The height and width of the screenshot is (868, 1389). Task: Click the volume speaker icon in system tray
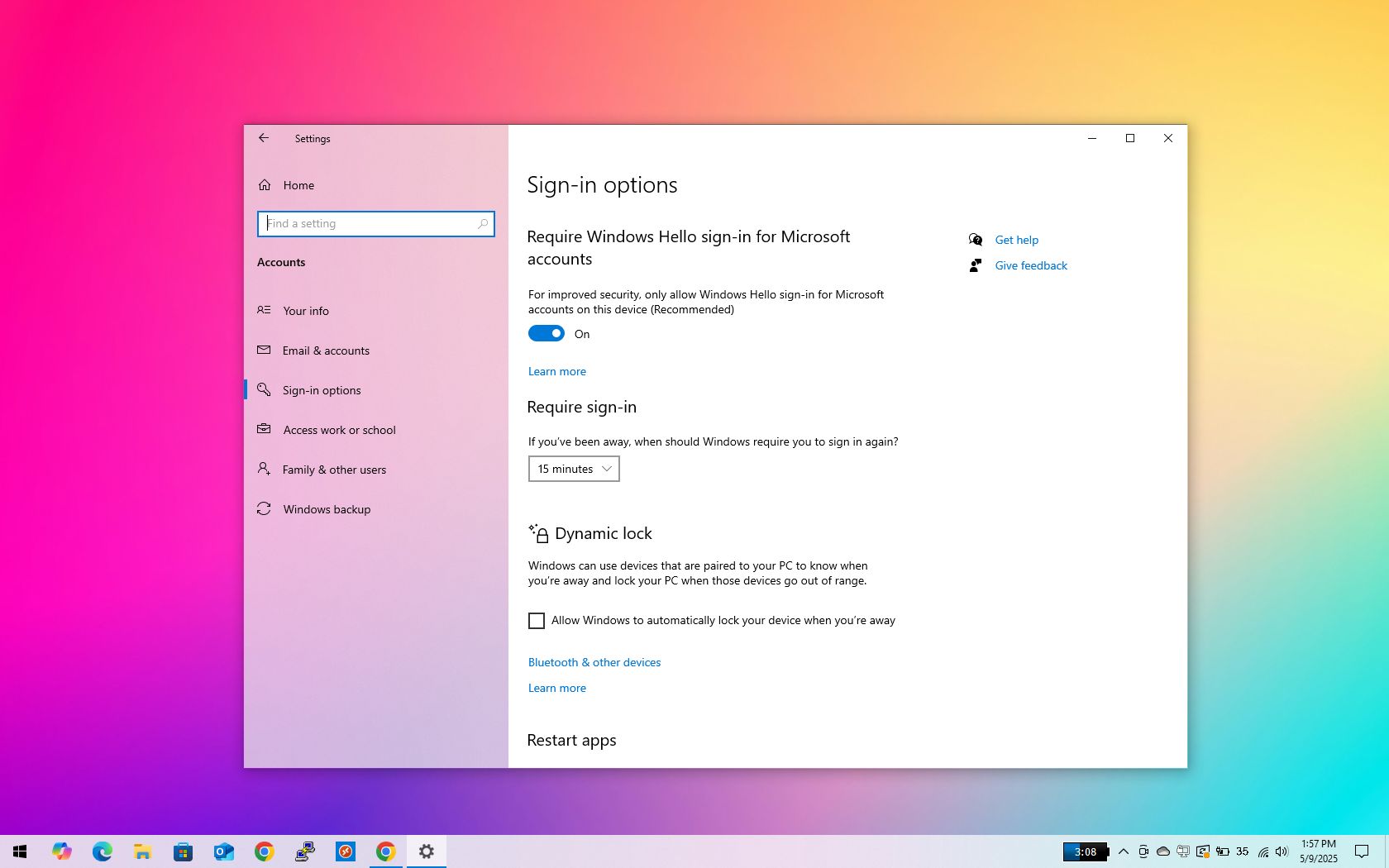[x=1282, y=851]
